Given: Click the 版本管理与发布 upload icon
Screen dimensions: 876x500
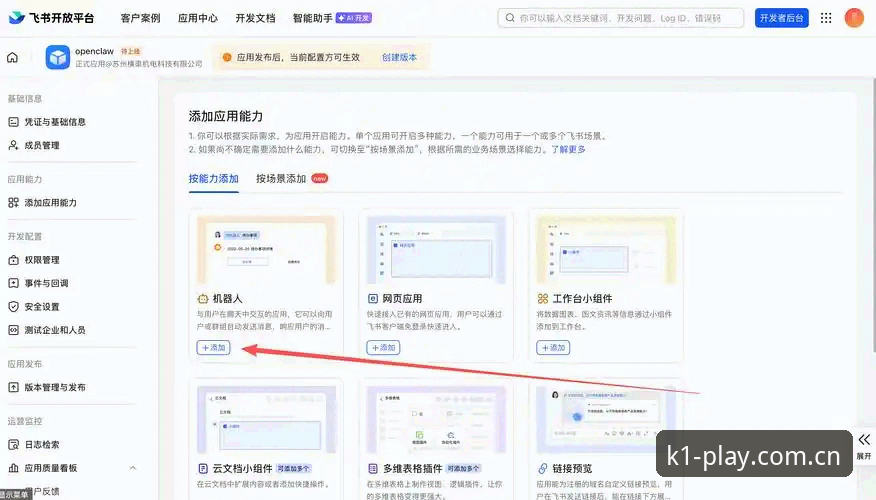Looking at the screenshot, I should (13, 387).
